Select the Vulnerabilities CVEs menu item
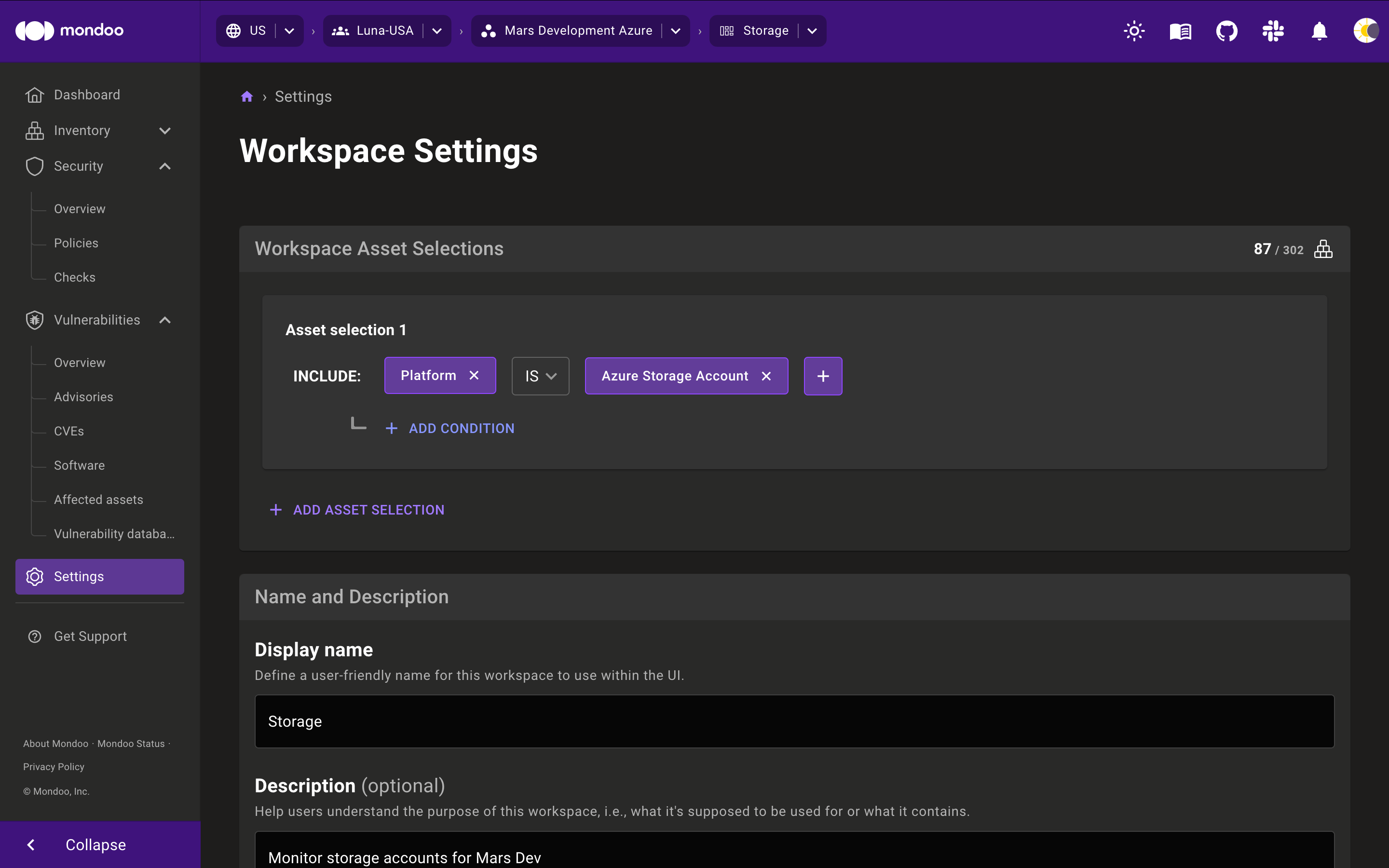The height and width of the screenshot is (868, 1389). (68, 430)
